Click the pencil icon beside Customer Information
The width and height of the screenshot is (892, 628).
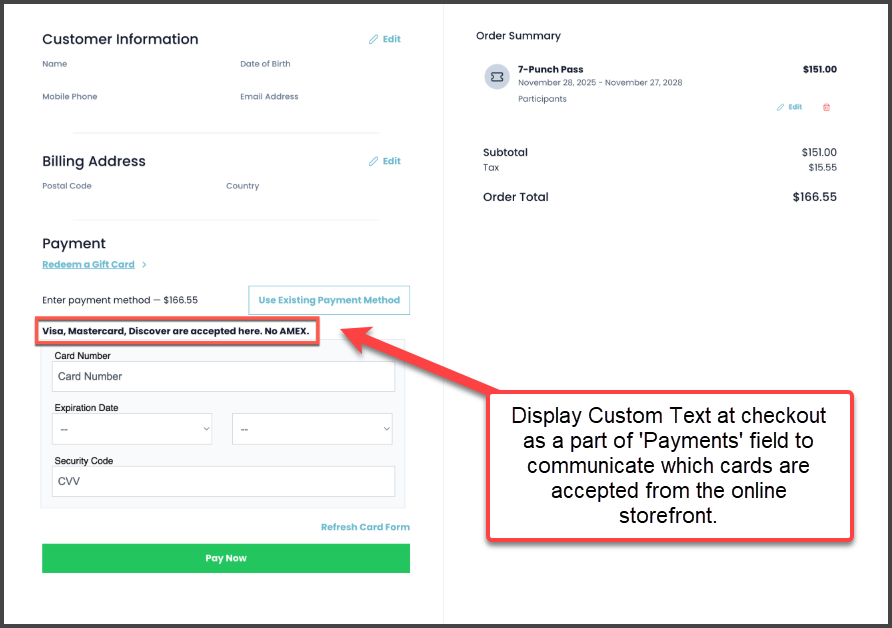[374, 40]
